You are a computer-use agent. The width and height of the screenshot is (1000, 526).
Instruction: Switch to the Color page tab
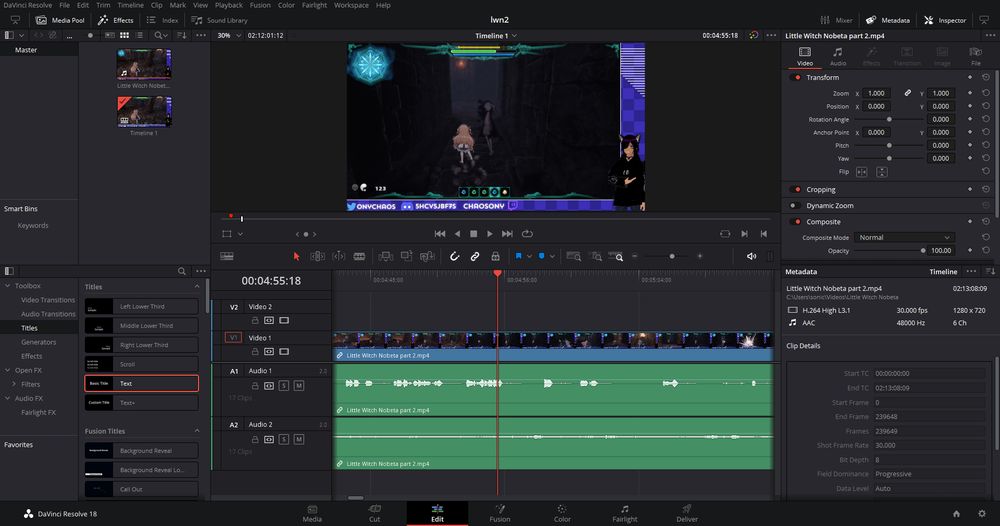pyautogui.click(x=562, y=513)
